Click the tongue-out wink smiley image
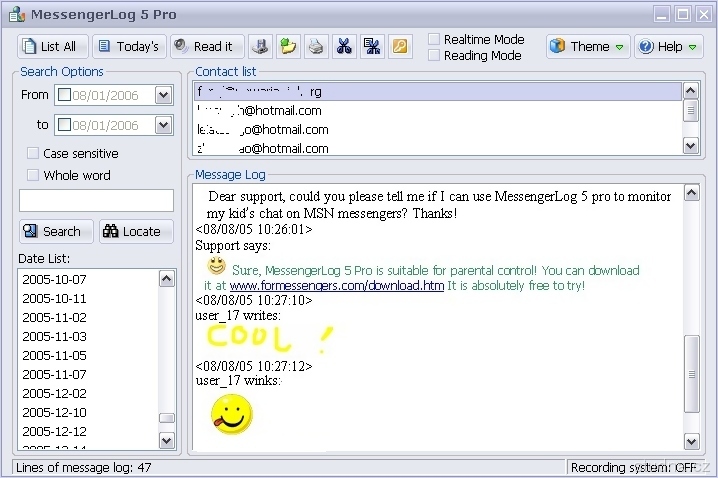This screenshot has width=718, height=478. coord(231,414)
